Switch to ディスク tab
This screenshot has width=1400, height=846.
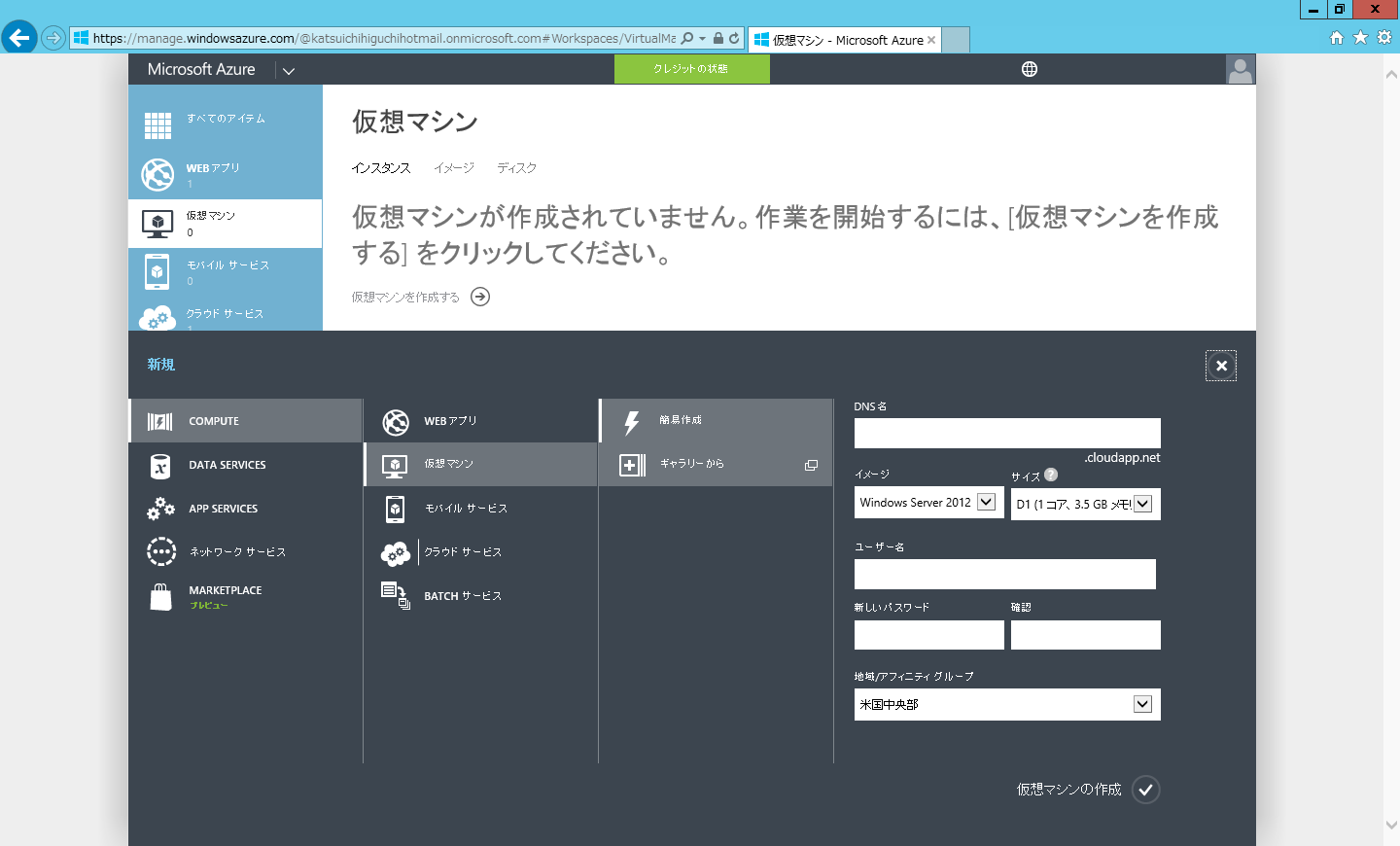516,168
